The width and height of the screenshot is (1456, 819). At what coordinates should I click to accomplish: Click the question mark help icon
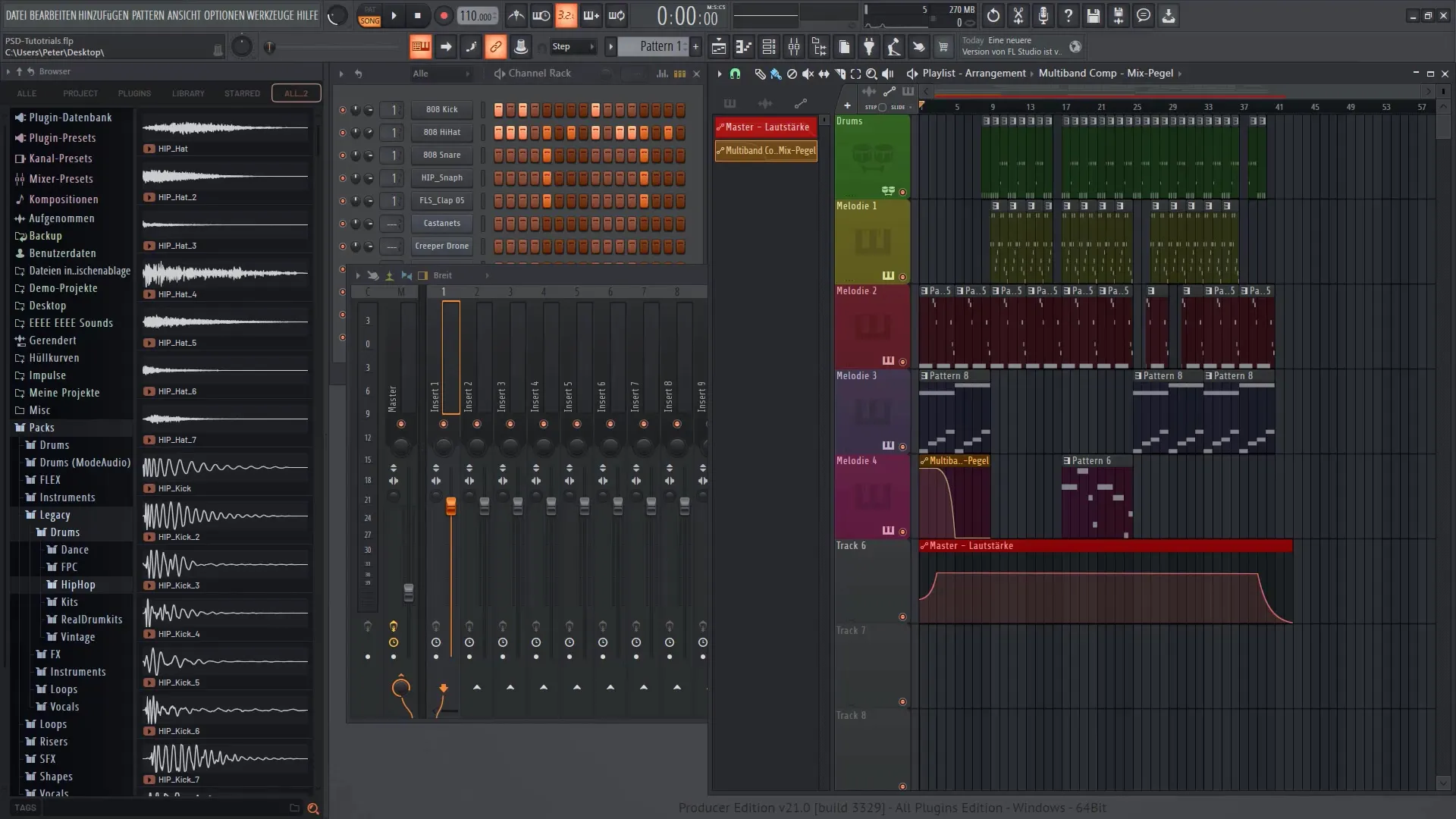pyautogui.click(x=1068, y=15)
